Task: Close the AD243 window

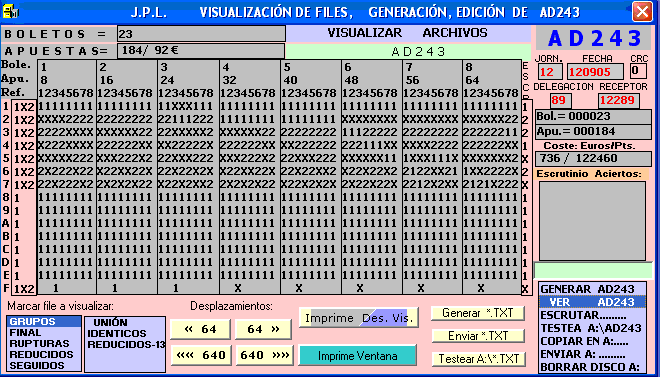Action: point(642,12)
